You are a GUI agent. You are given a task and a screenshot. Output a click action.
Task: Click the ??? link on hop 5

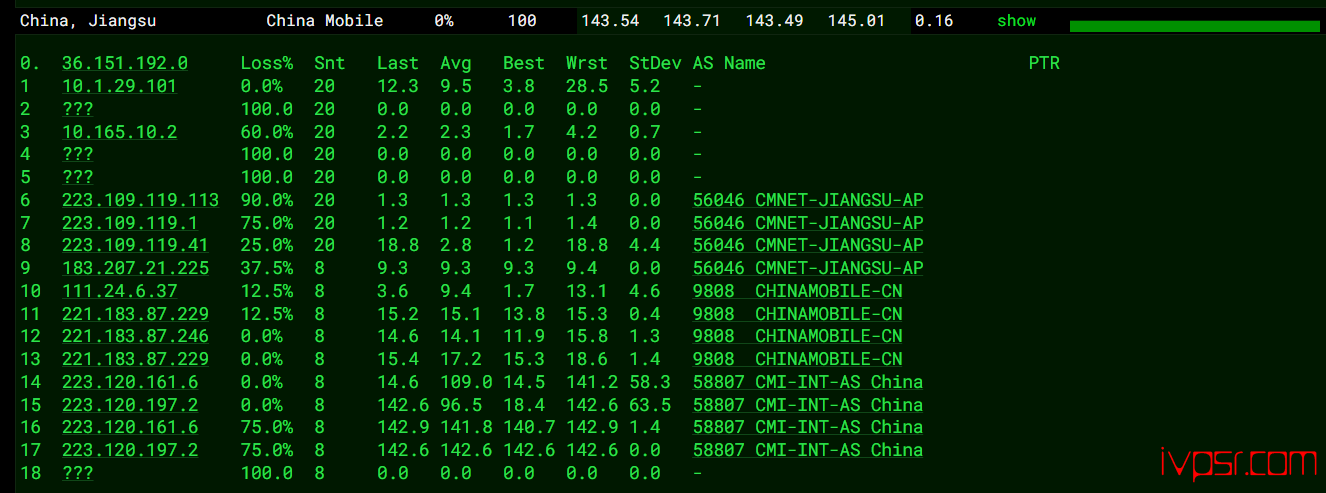[x=77, y=177]
